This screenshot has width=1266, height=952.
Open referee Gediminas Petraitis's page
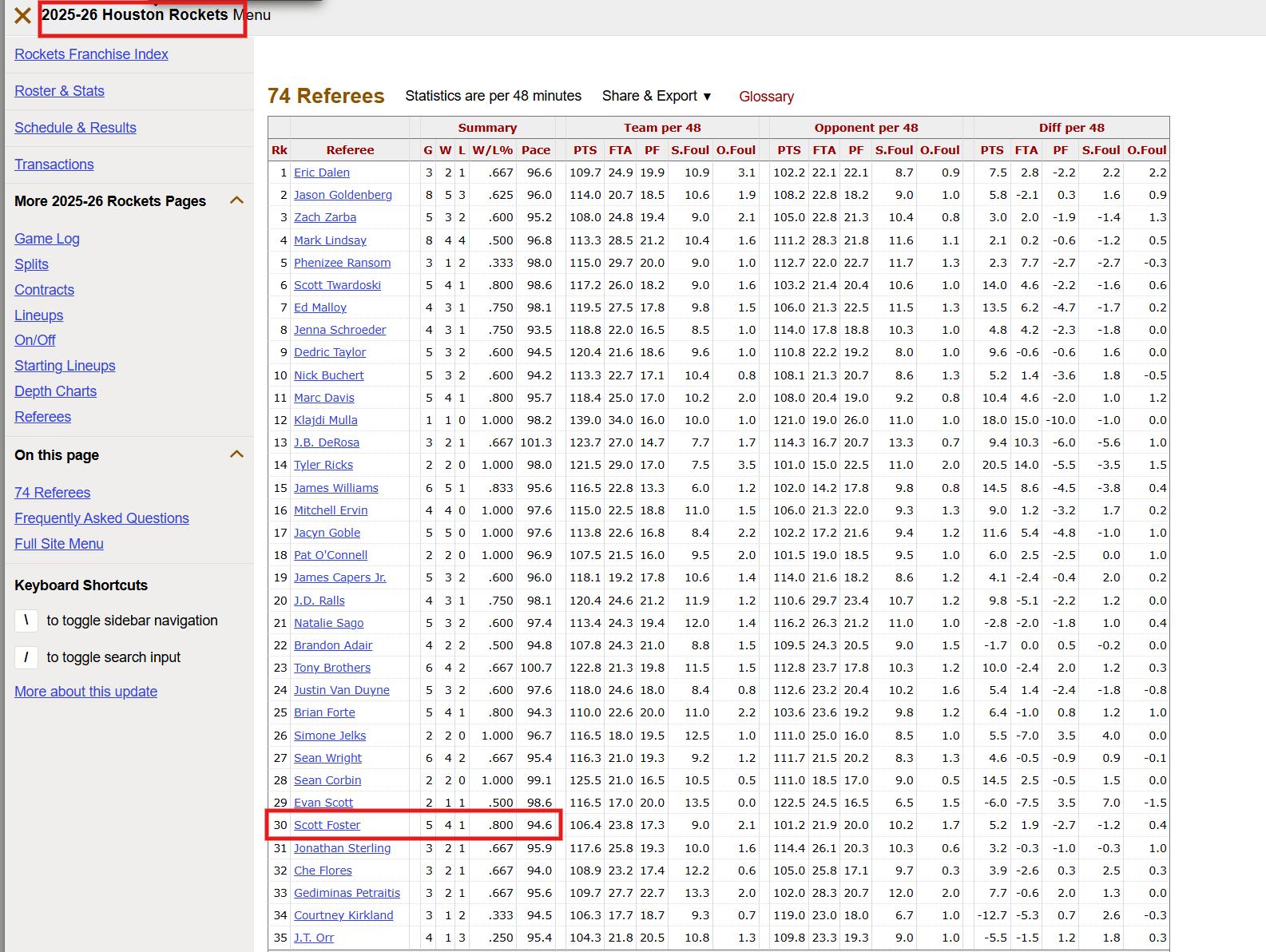click(347, 893)
